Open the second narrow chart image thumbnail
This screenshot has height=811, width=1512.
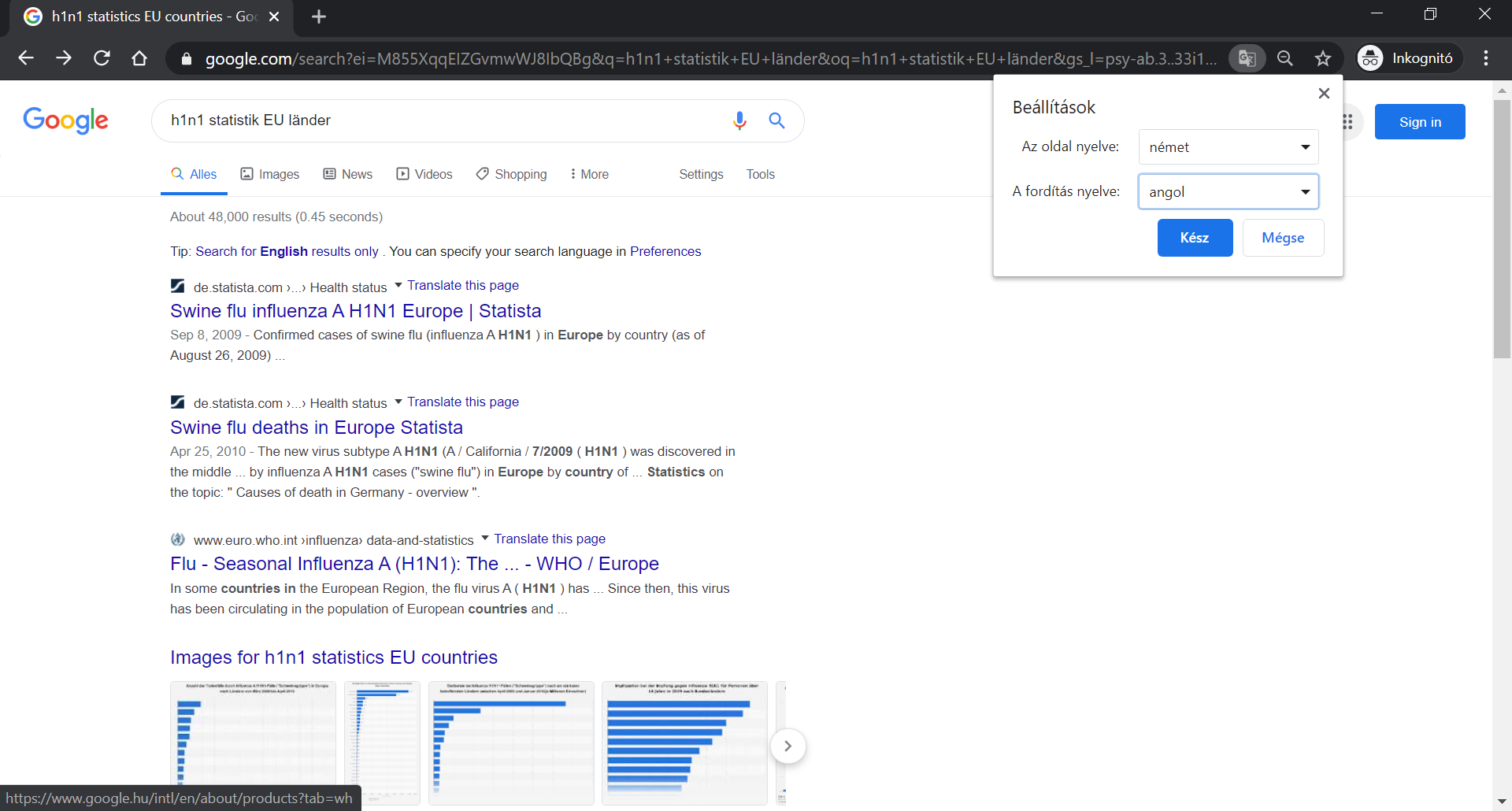(382, 742)
